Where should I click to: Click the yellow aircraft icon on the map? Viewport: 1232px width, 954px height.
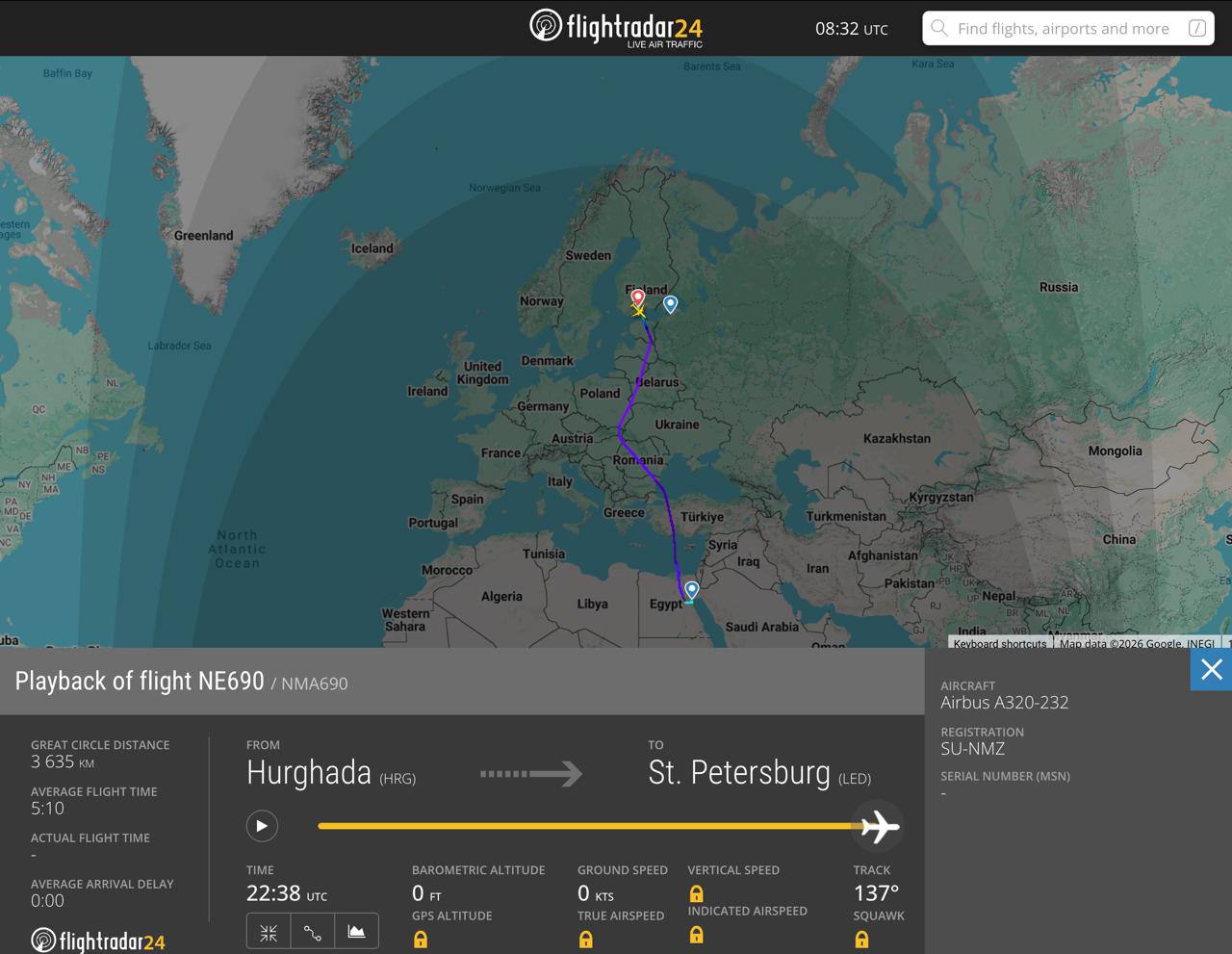[639, 310]
